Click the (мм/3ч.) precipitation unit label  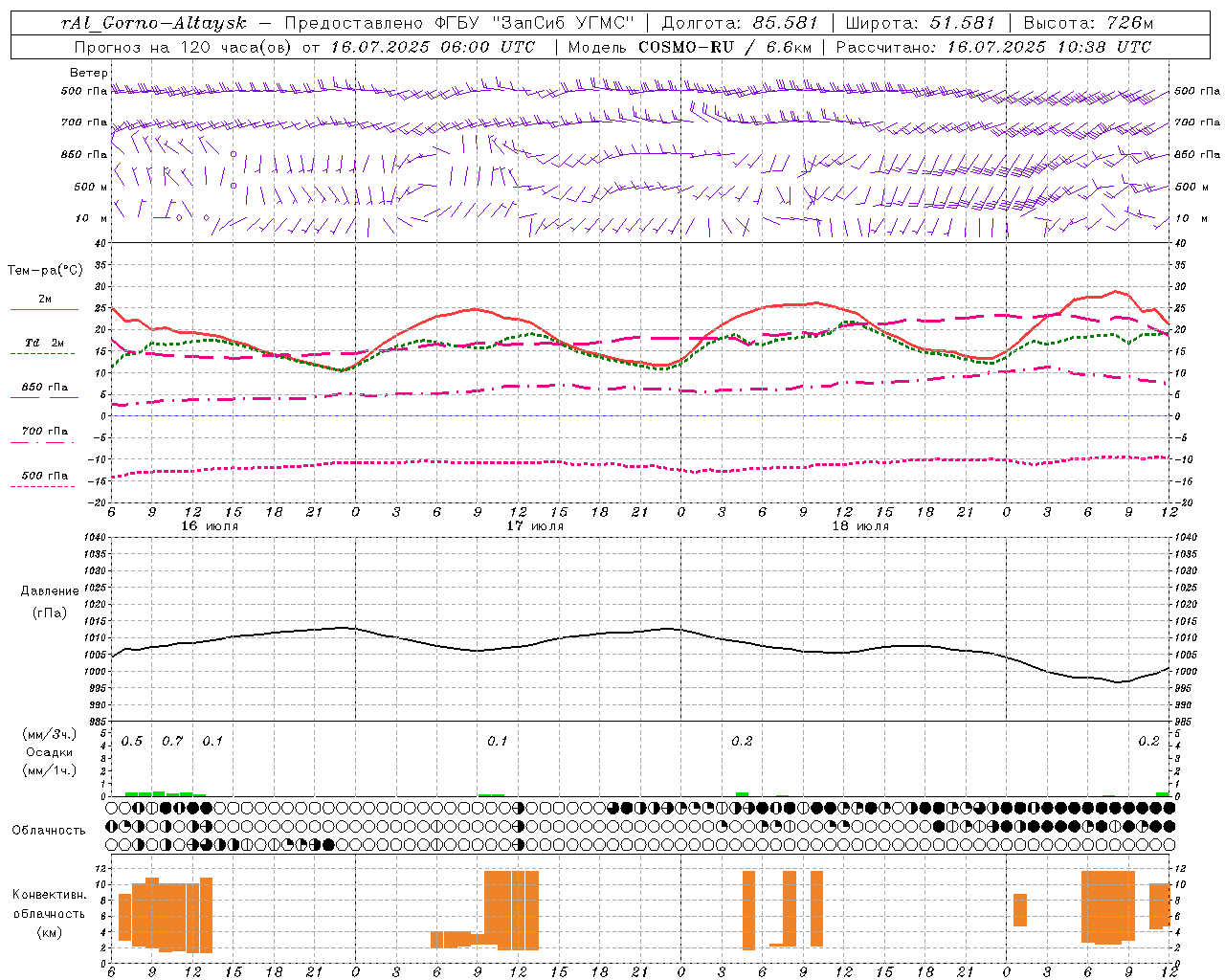coord(50,734)
